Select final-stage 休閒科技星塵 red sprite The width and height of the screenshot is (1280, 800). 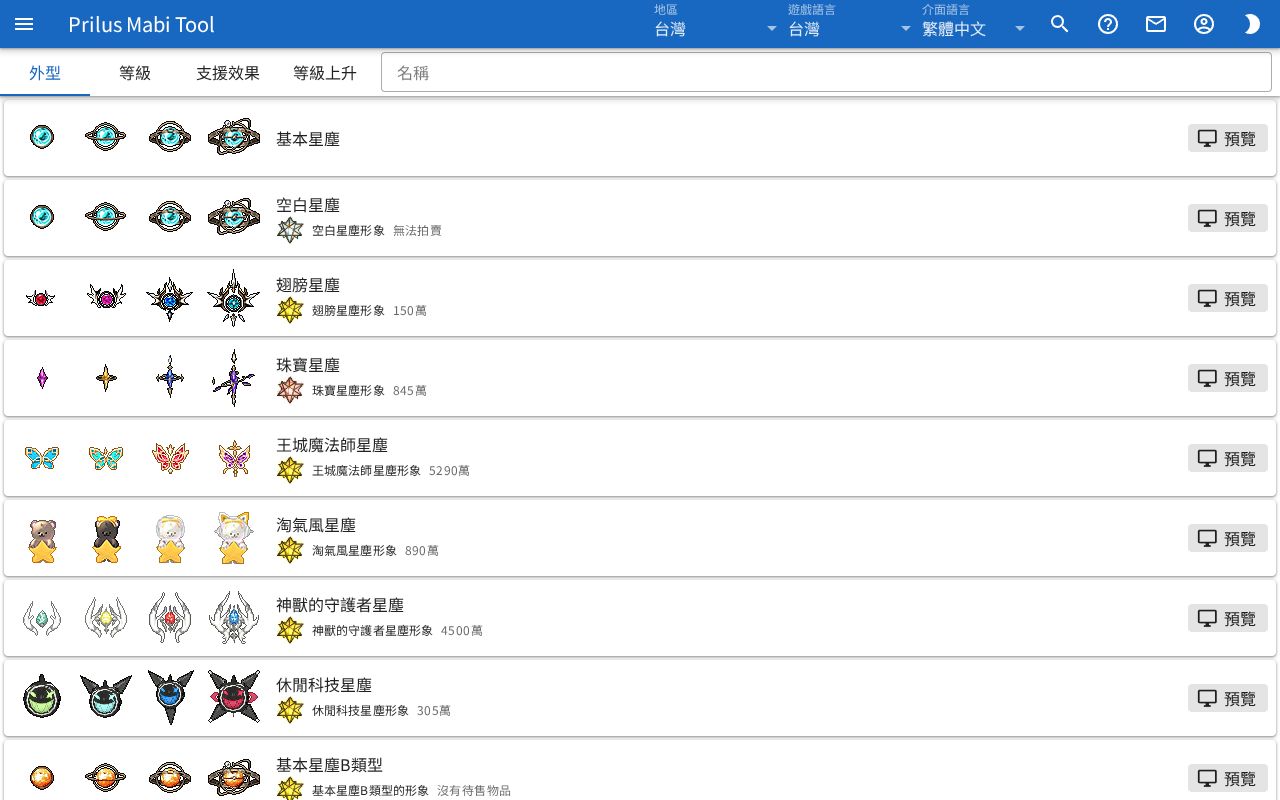point(234,697)
